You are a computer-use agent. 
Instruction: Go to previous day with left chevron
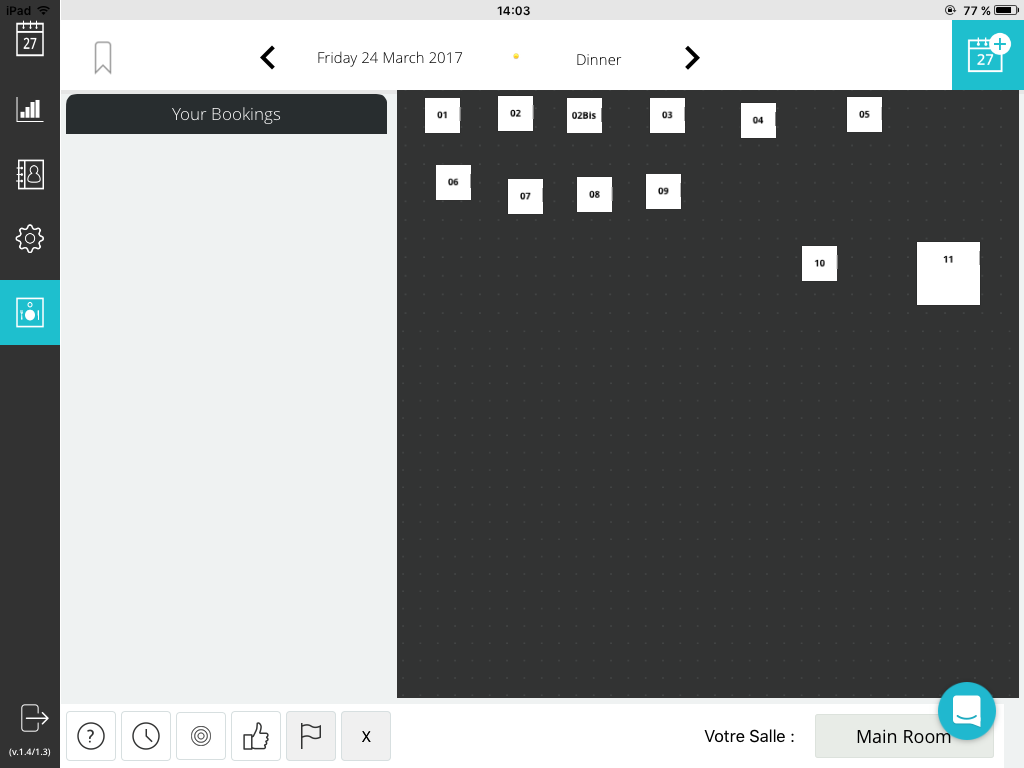pyautogui.click(x=268, y=58)
